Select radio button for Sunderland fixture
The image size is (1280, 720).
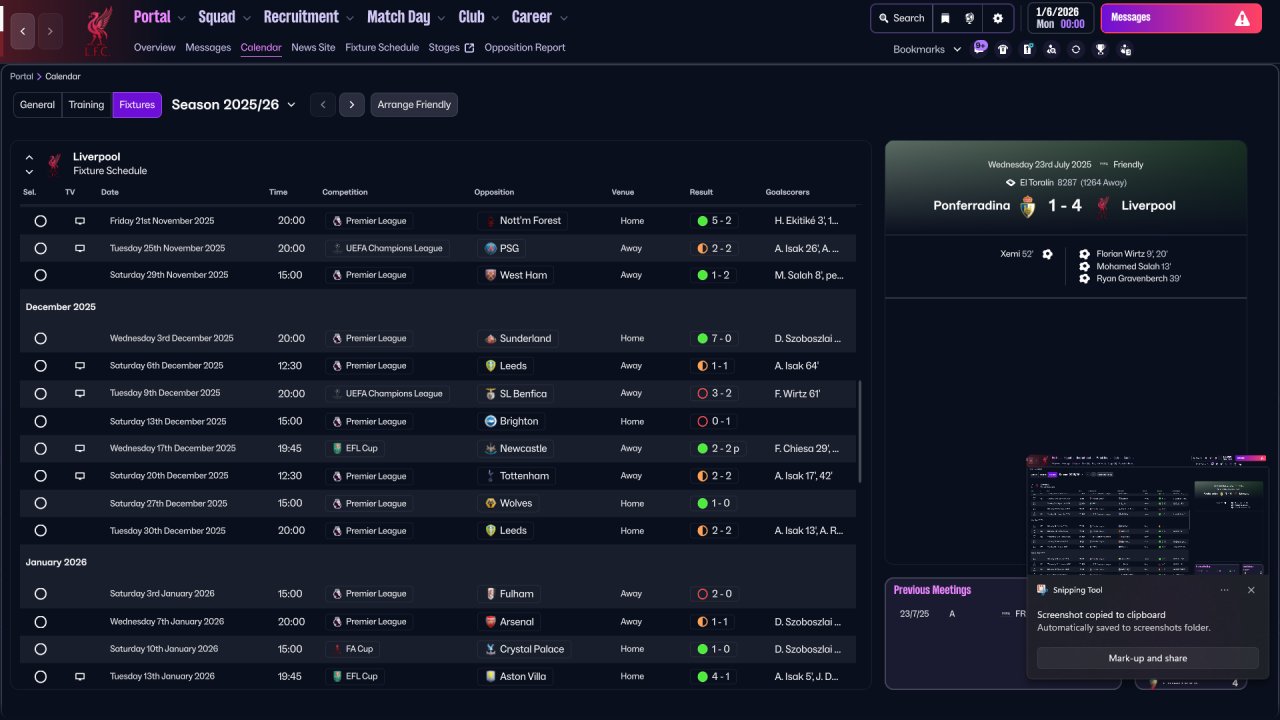(x=40, y=339)
